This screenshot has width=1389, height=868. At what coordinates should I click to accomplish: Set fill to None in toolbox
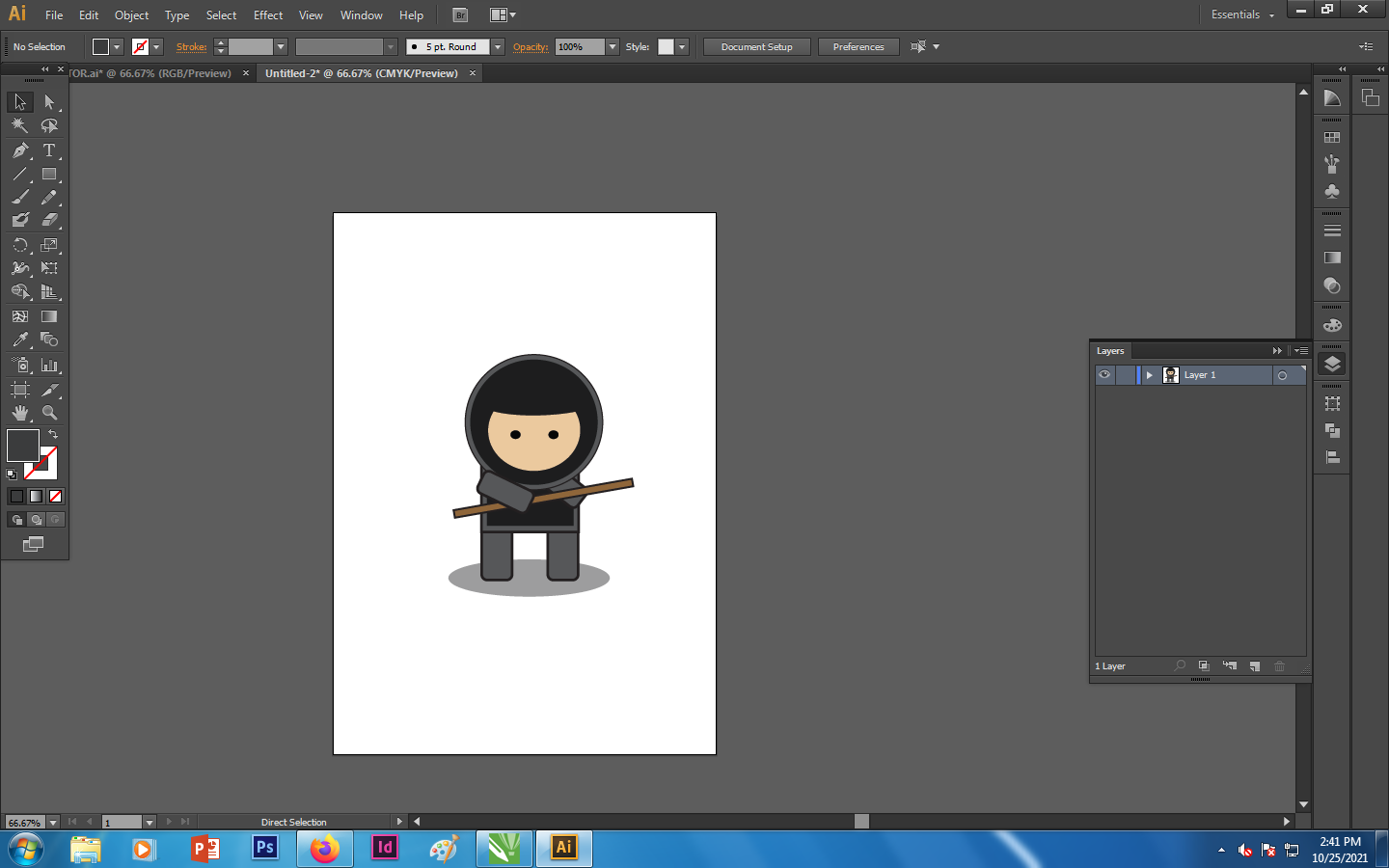click(55, 496)
